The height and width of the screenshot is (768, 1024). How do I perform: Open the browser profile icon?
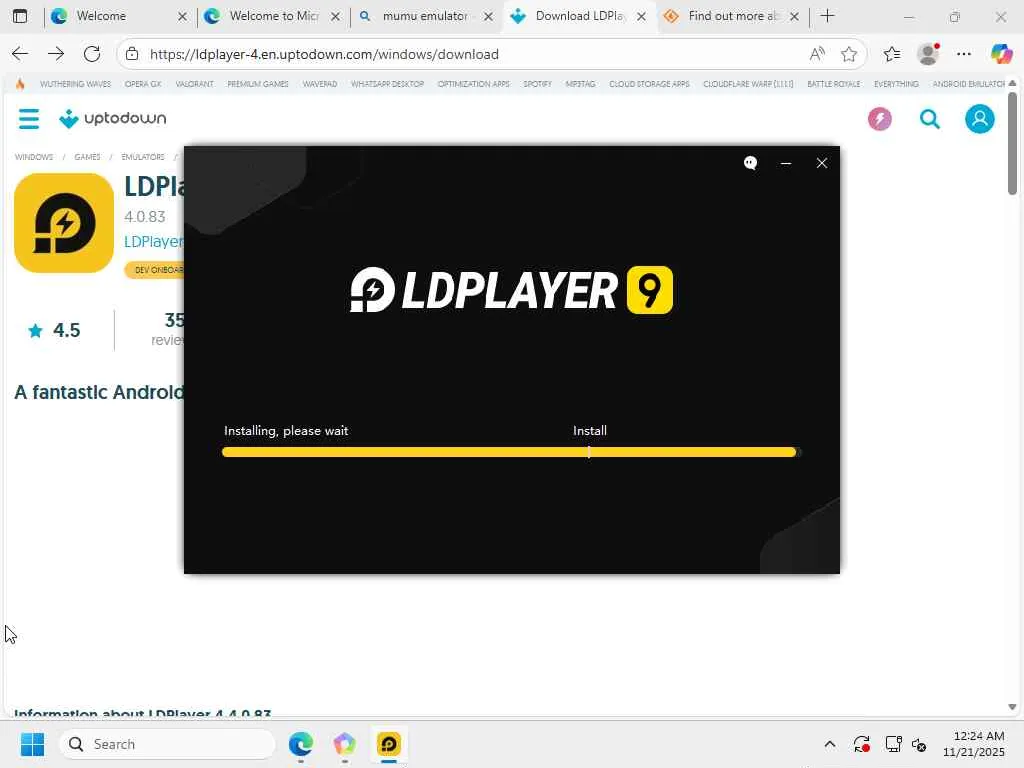tap(928, 54)
